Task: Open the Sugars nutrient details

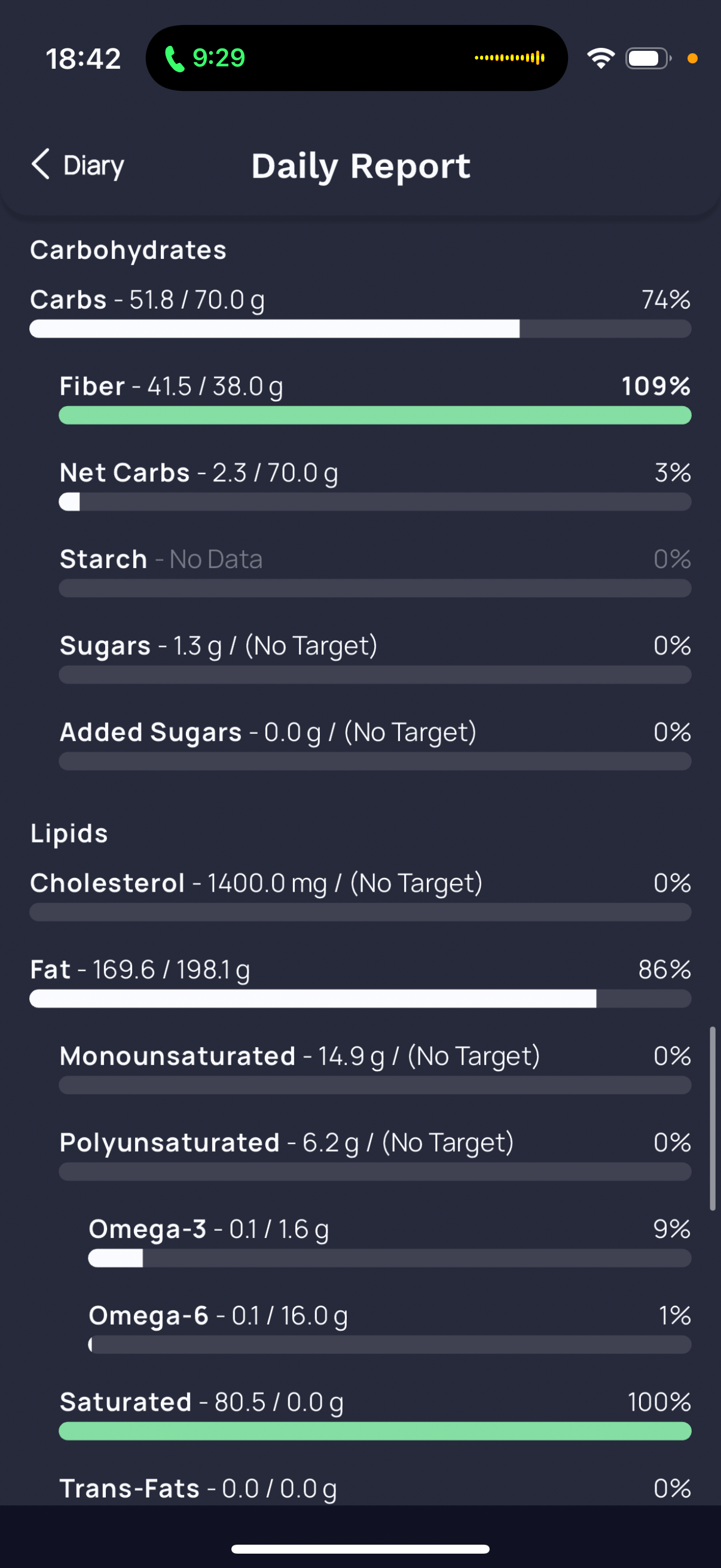Action: (x=375, y=658)
